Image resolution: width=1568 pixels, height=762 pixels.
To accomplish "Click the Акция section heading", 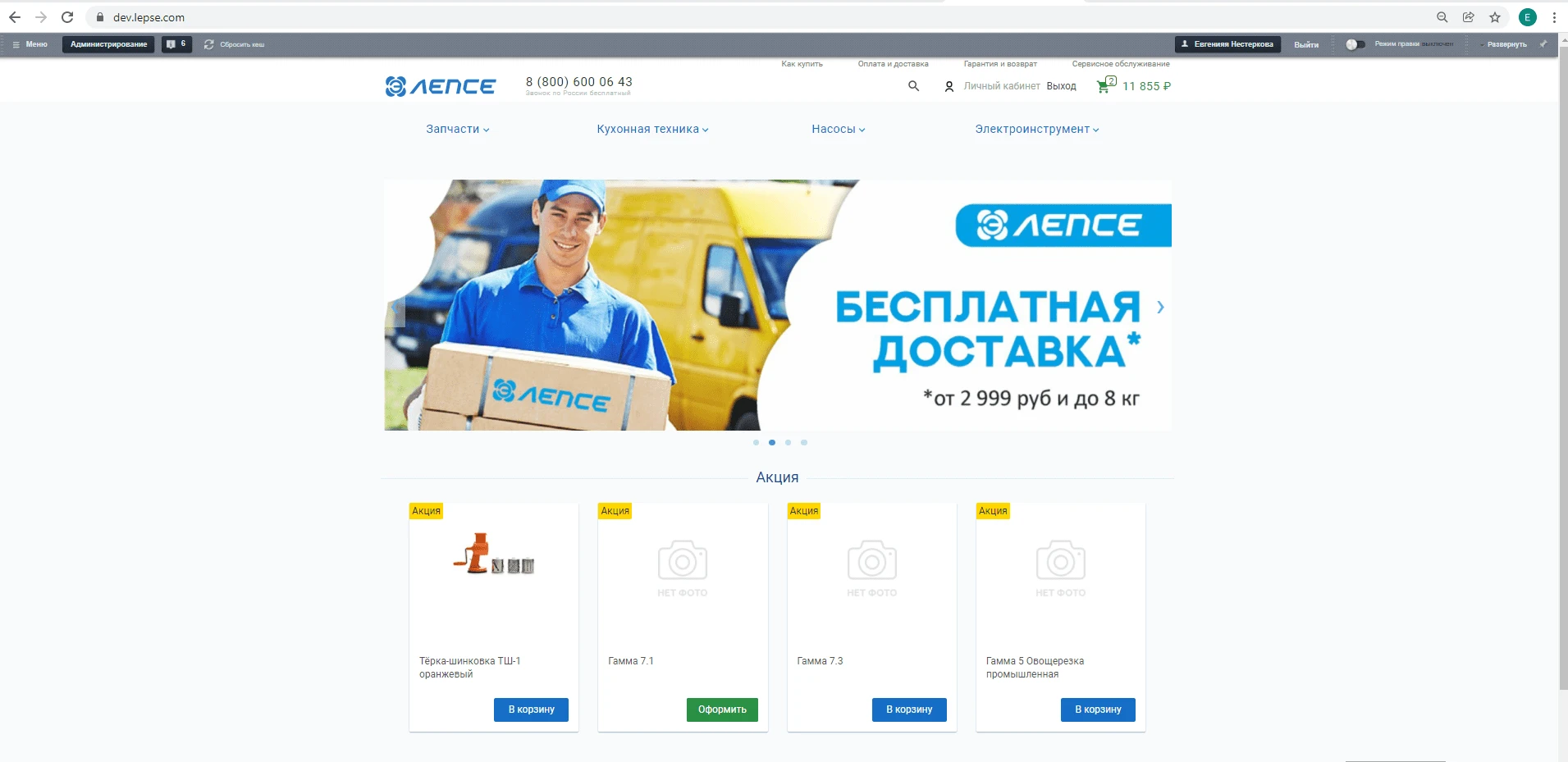I will click(777, 477).
